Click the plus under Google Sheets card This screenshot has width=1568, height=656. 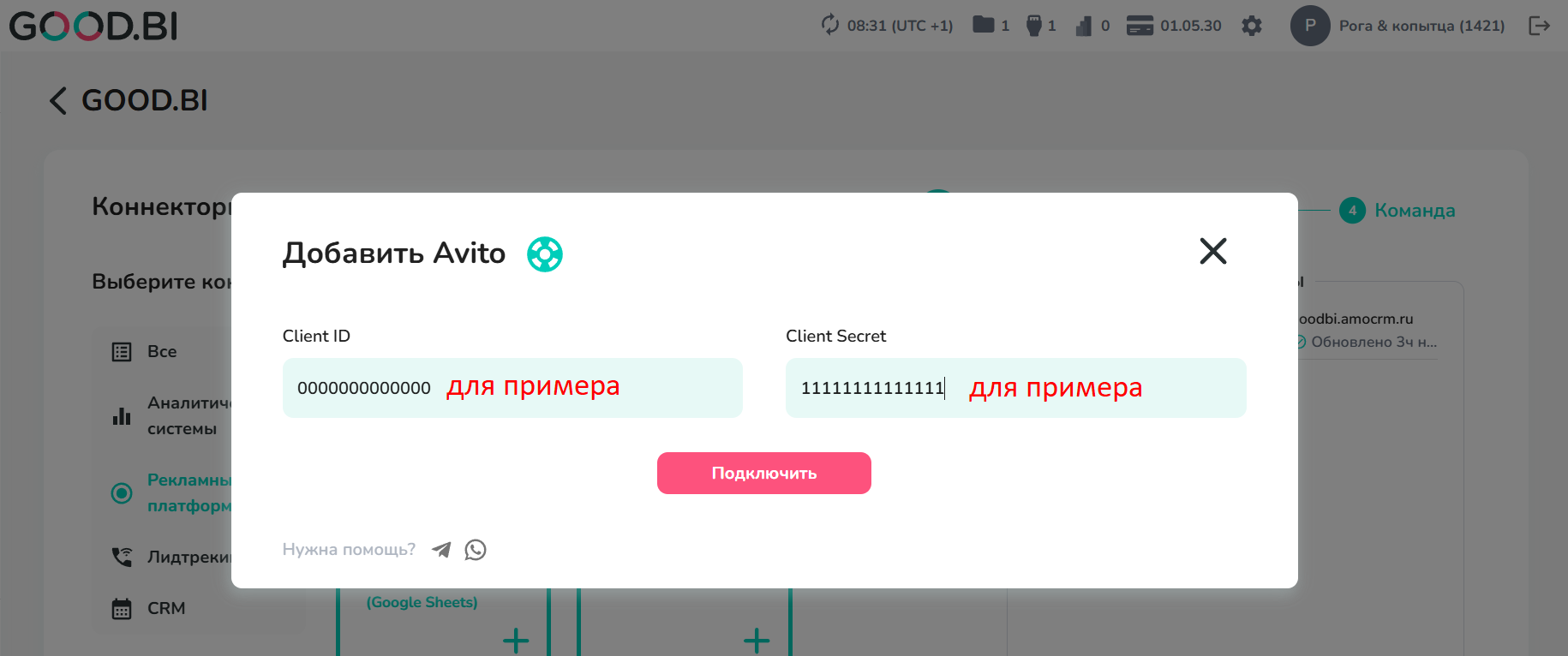(x=516, y=641)
